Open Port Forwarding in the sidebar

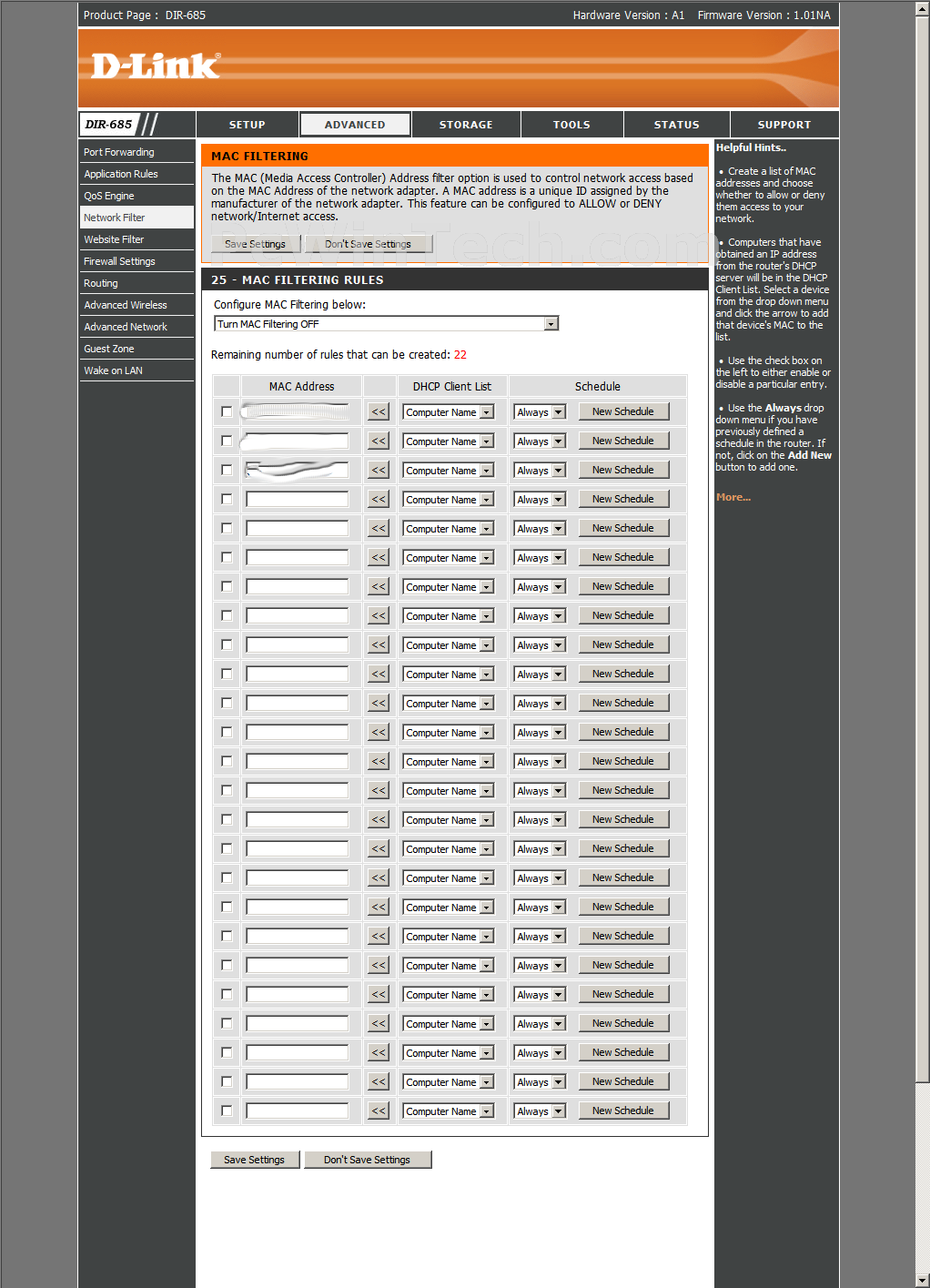click(x=136, y=152)
